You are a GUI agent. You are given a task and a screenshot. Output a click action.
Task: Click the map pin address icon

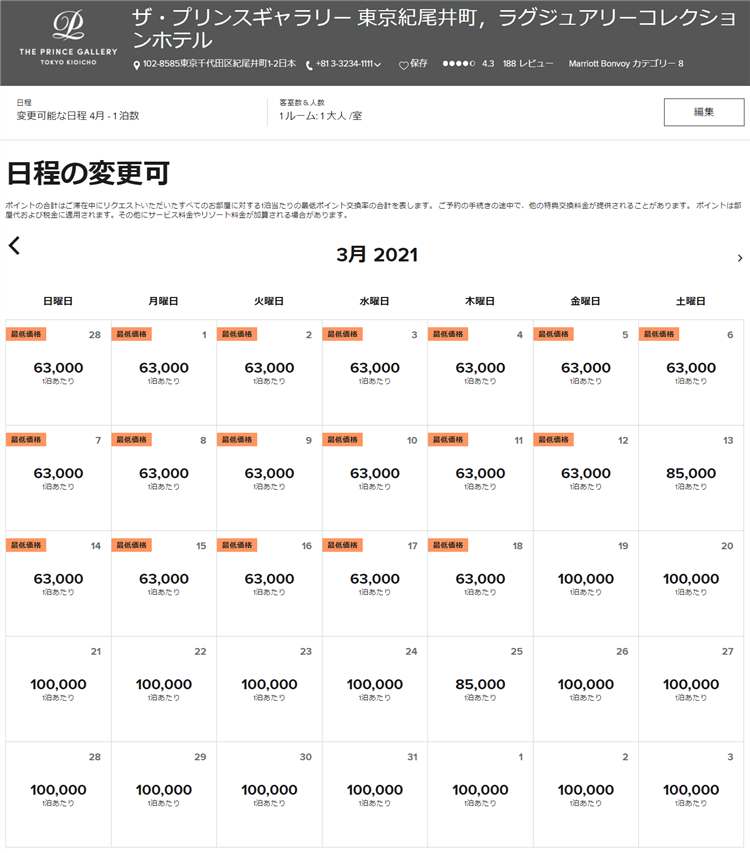137,65
